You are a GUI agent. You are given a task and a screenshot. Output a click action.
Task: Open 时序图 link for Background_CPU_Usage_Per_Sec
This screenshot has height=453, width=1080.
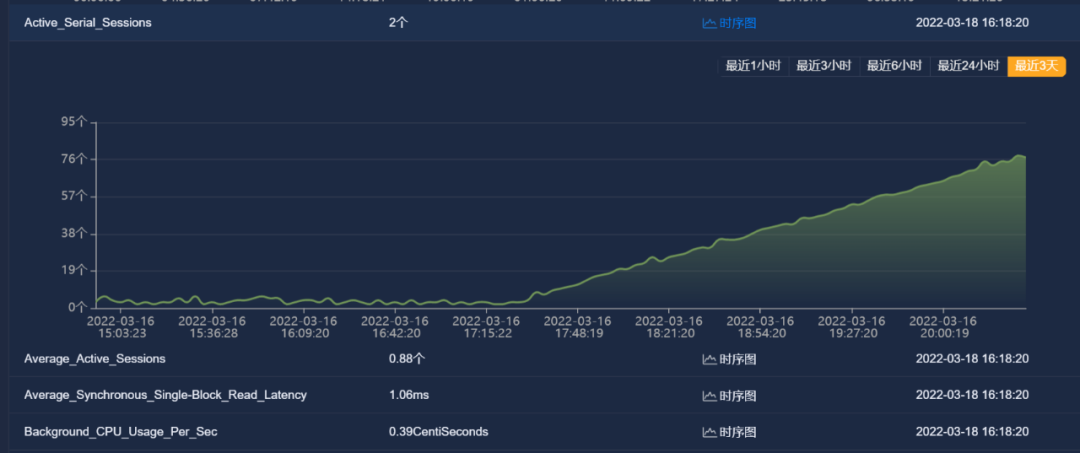738,432
